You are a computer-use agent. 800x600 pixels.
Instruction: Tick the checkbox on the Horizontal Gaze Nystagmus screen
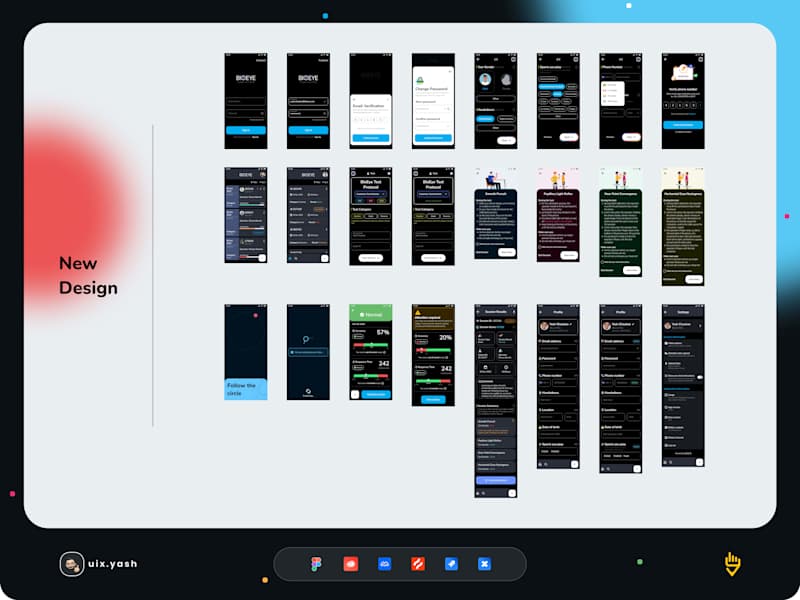coord(665,271)
